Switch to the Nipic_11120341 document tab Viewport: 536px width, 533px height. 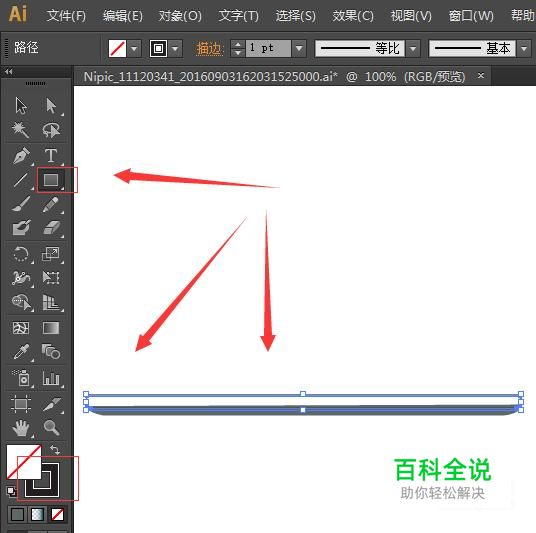[x=274, y=77]
